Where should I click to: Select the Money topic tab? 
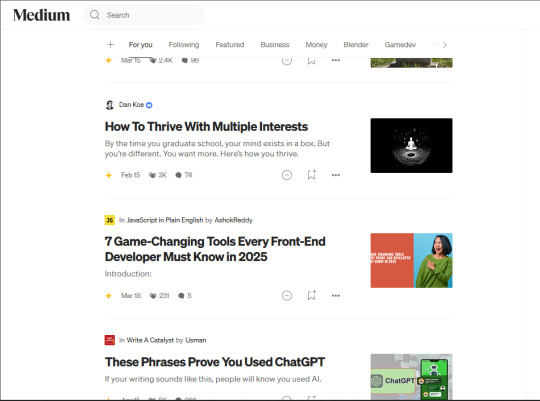click(x=316, y=44)
